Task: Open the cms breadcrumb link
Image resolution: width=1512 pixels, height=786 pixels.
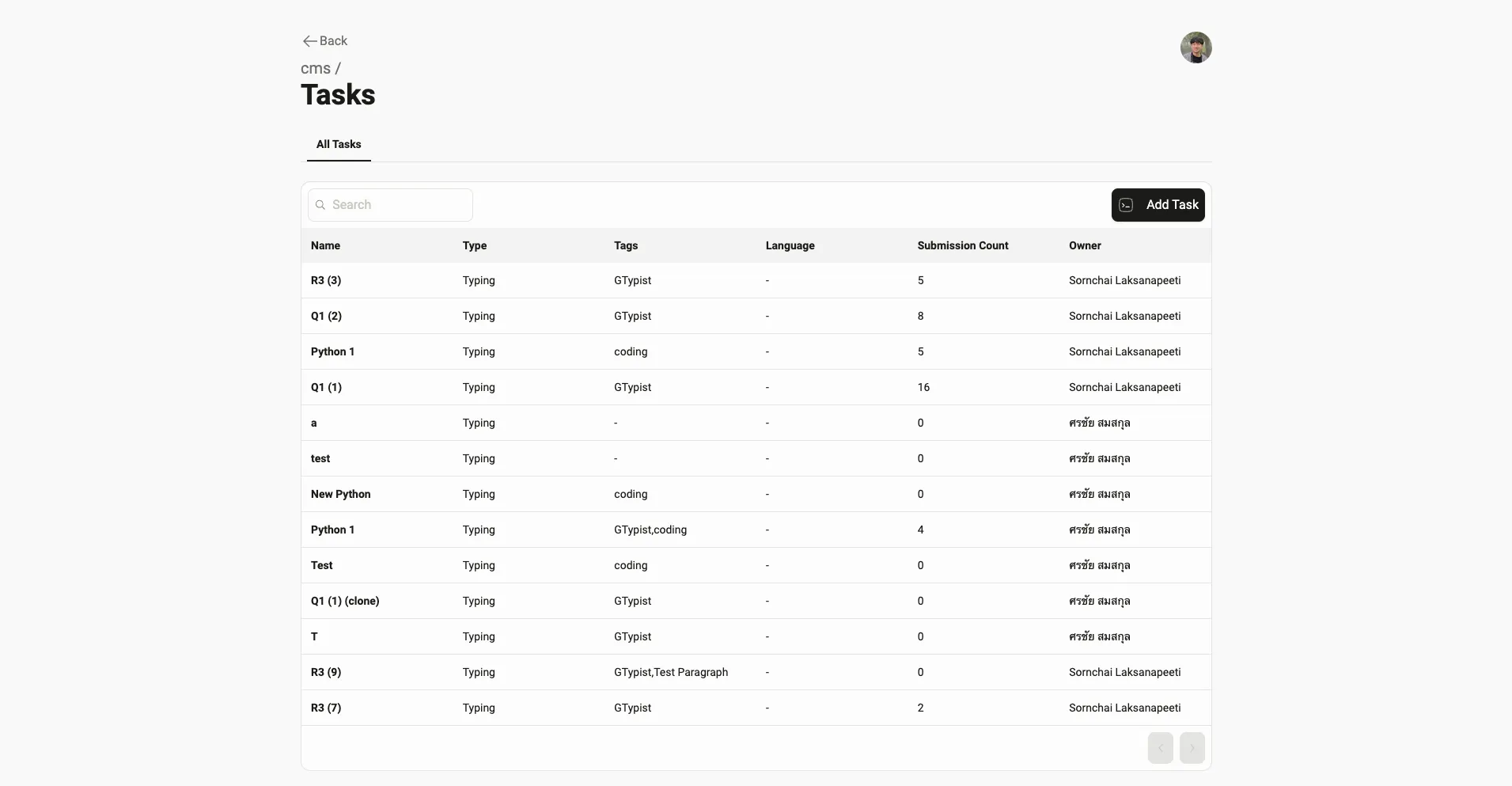Action: click(x=316, y=69)
